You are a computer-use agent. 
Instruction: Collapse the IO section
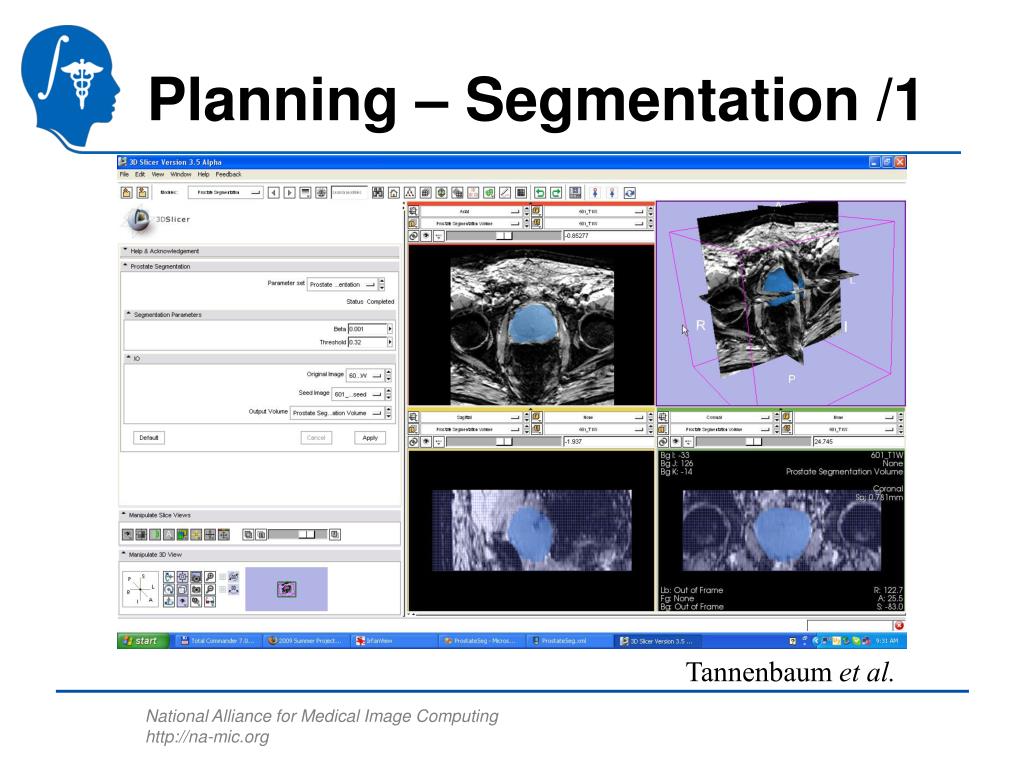(x=129, y=358)
